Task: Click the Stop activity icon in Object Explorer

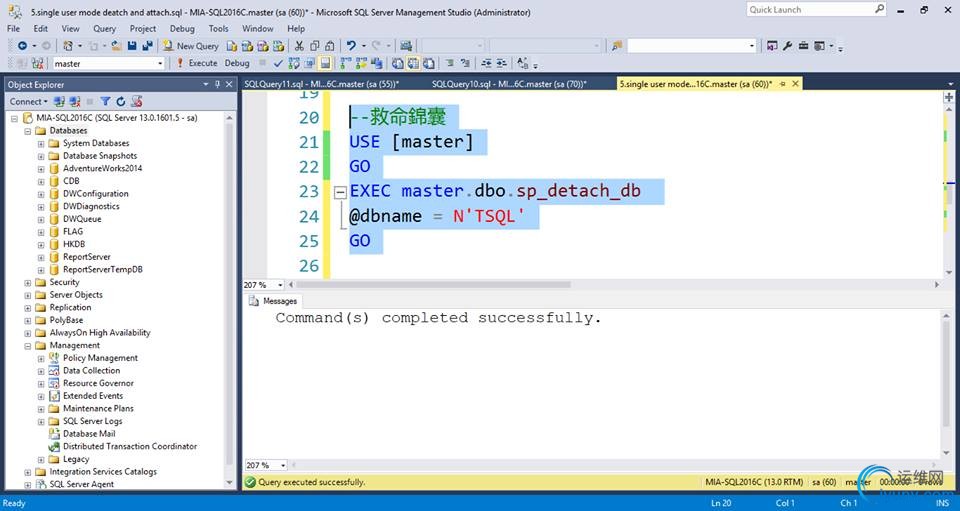Action: click(90, 102)
